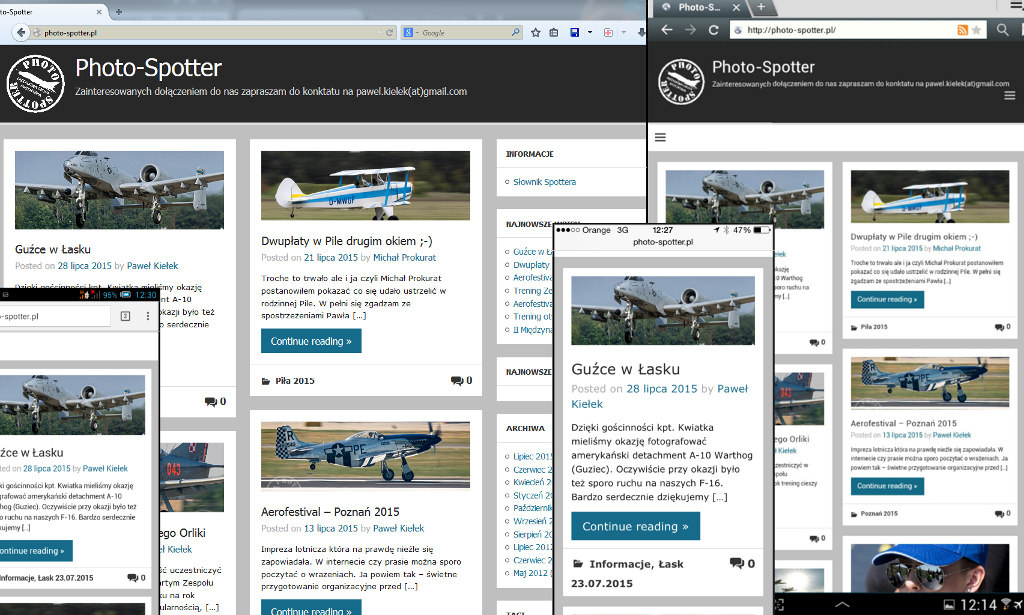Click the magnifier search icon in tablet browser
The width and height of the screenshot is (1024, 615).
(x=1003, y=30)
